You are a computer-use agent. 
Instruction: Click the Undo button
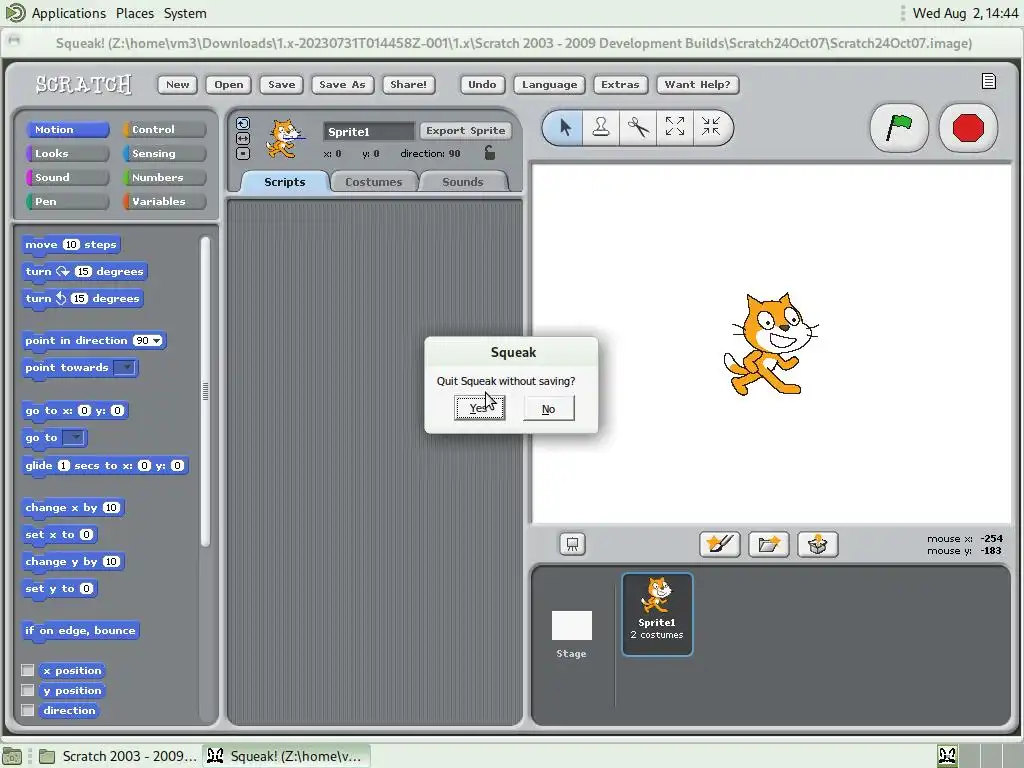(482, 84)
